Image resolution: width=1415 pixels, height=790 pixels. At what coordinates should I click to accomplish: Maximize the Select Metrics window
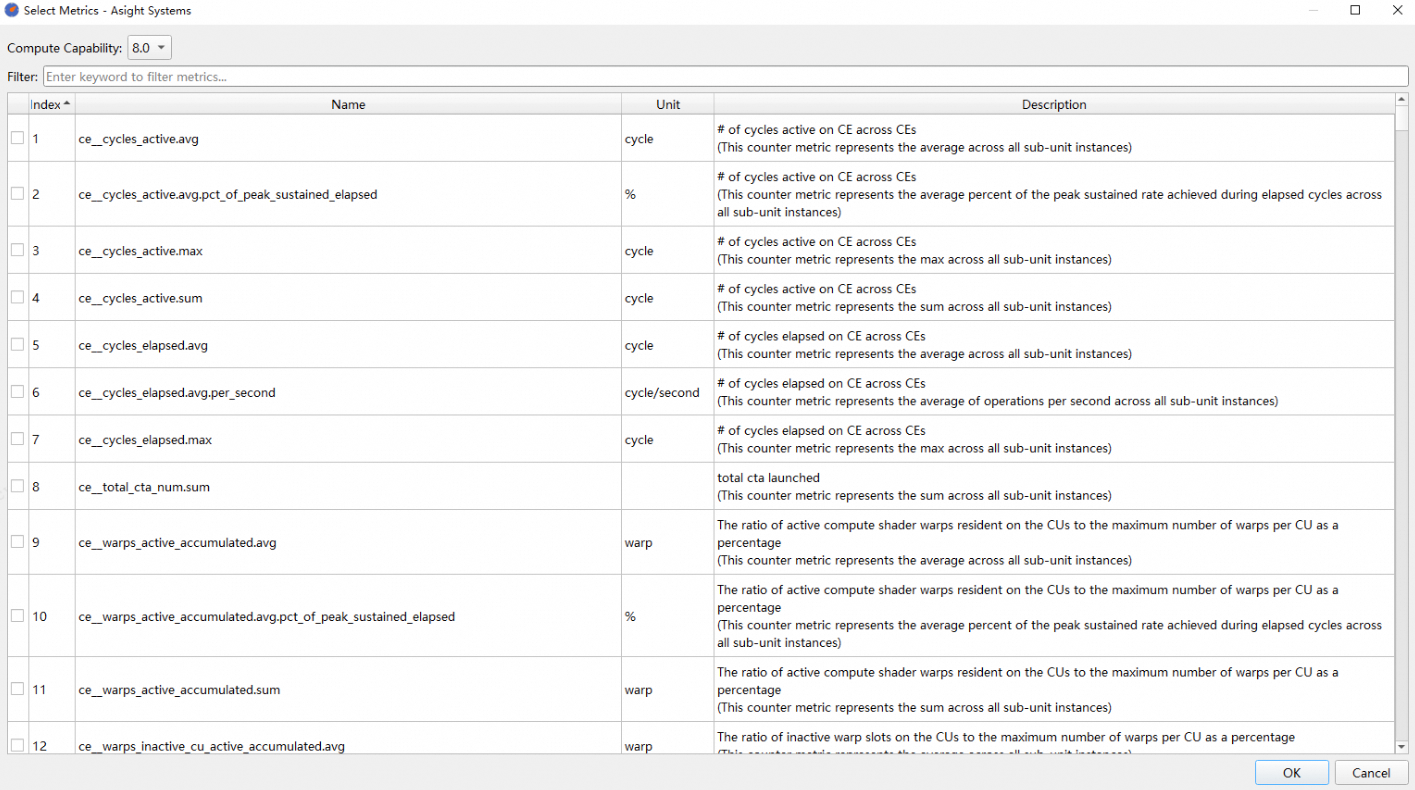[1355, 10]
